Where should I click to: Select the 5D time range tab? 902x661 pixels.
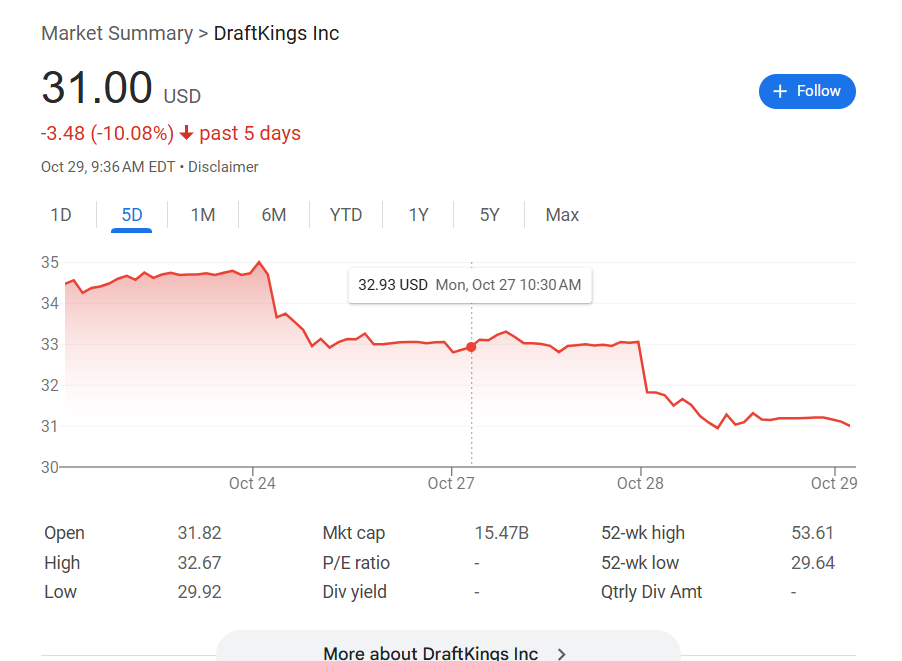click(132, 215)
